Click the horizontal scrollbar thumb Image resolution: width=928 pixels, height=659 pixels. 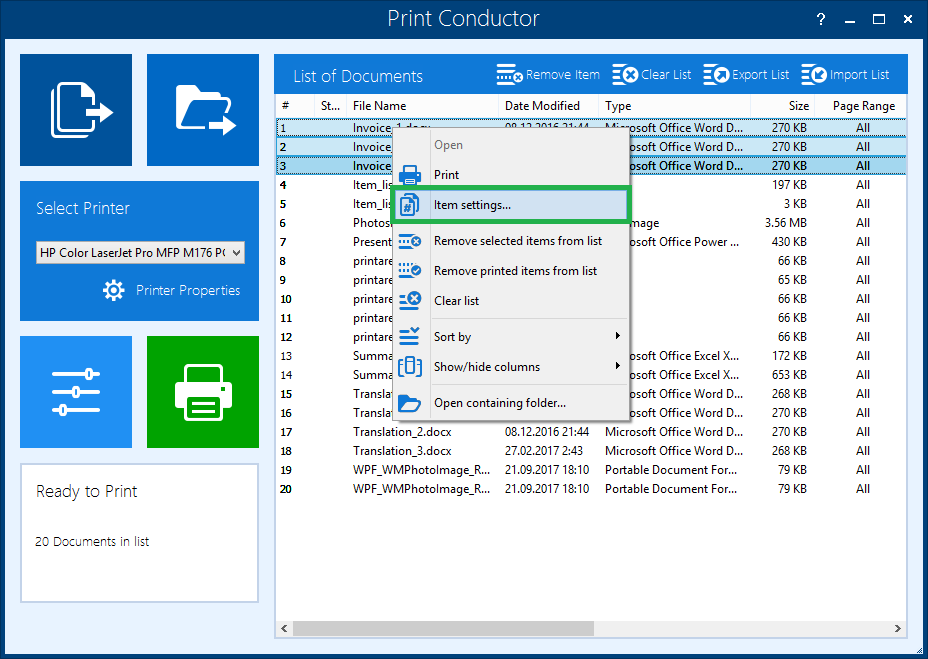pyautogui.click(x=443, y=628)
